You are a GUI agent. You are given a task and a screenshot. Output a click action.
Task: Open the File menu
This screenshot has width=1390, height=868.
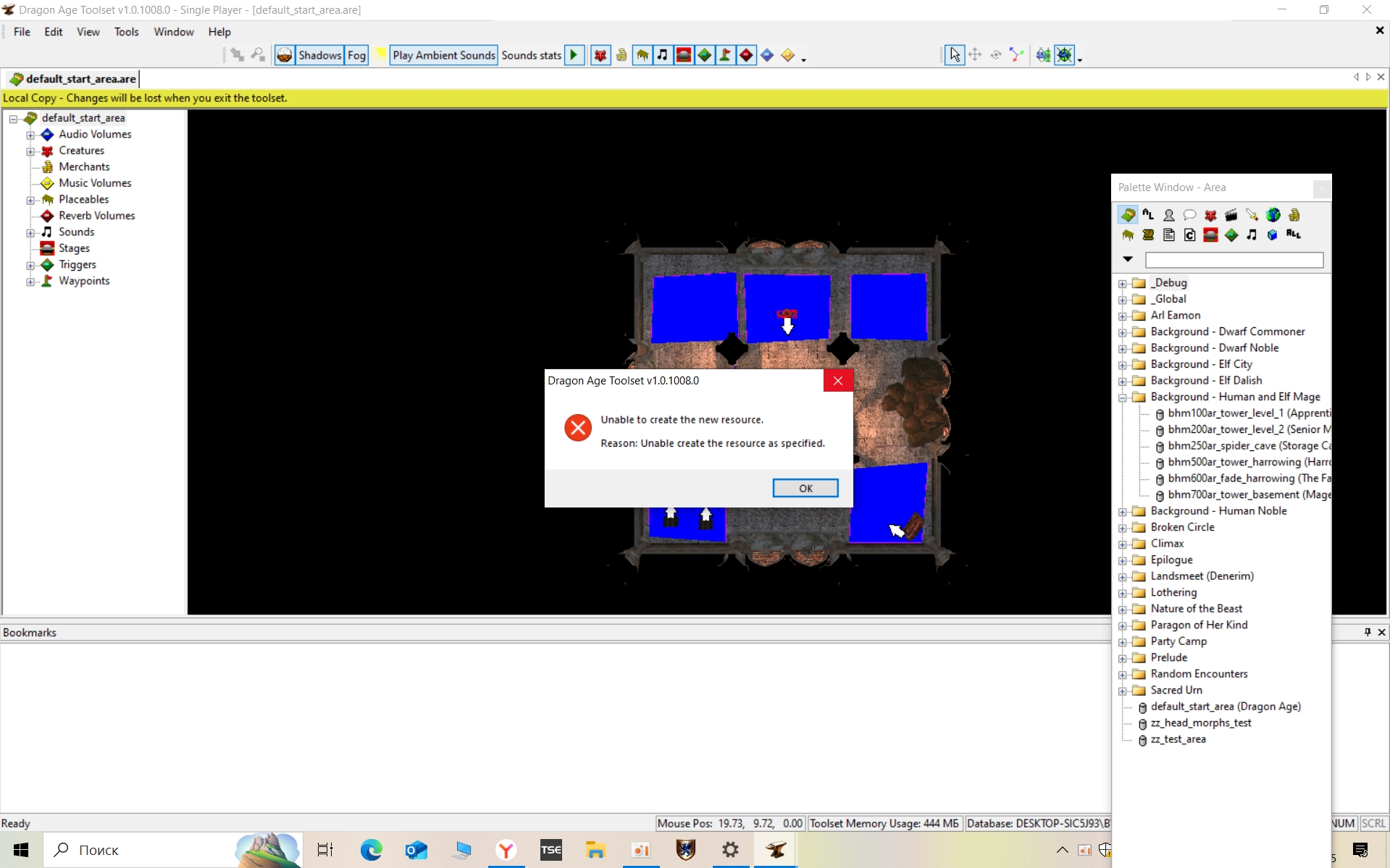click(x=22, y=32)
